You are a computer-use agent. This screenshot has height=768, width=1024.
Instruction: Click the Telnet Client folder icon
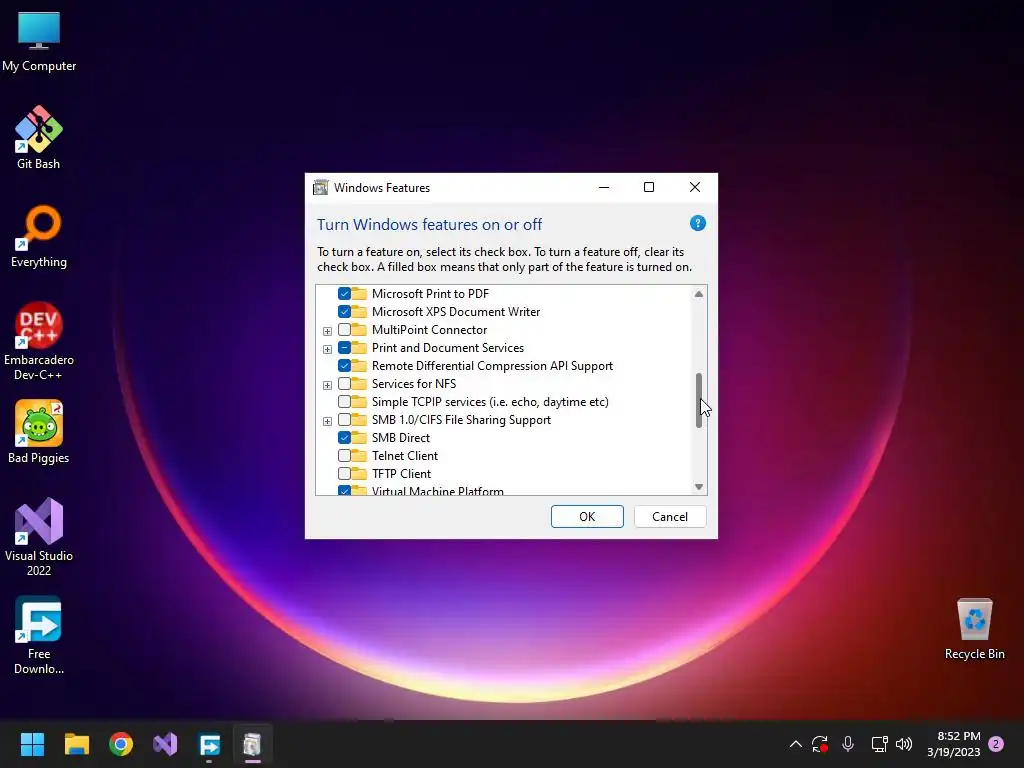359,455
